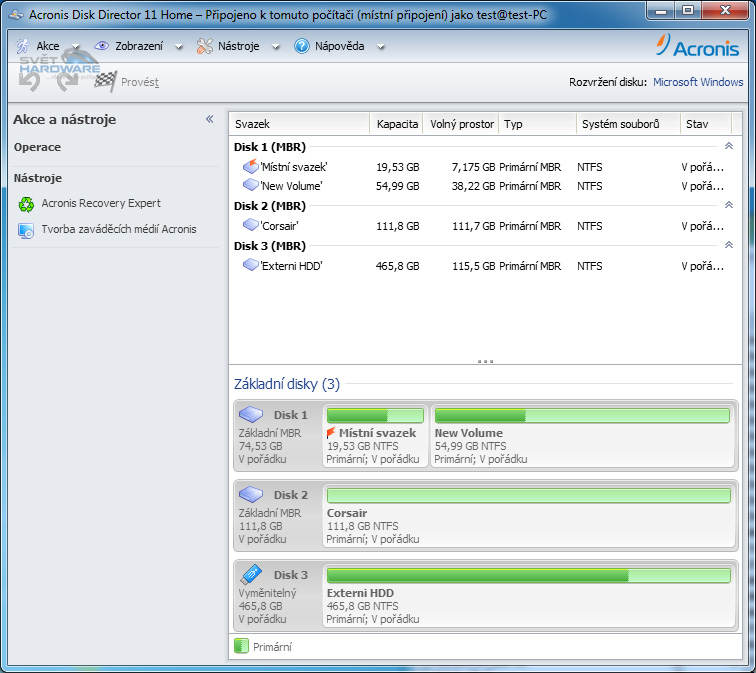This screenshot has width=756, height=673.
Task: Sort by Typ column header
Action: (538, 124)
